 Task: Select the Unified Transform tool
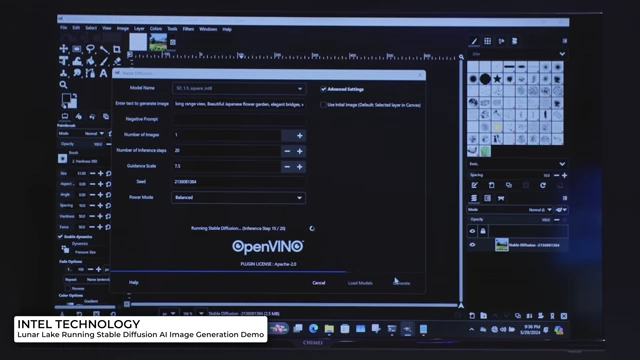point(64,61)
